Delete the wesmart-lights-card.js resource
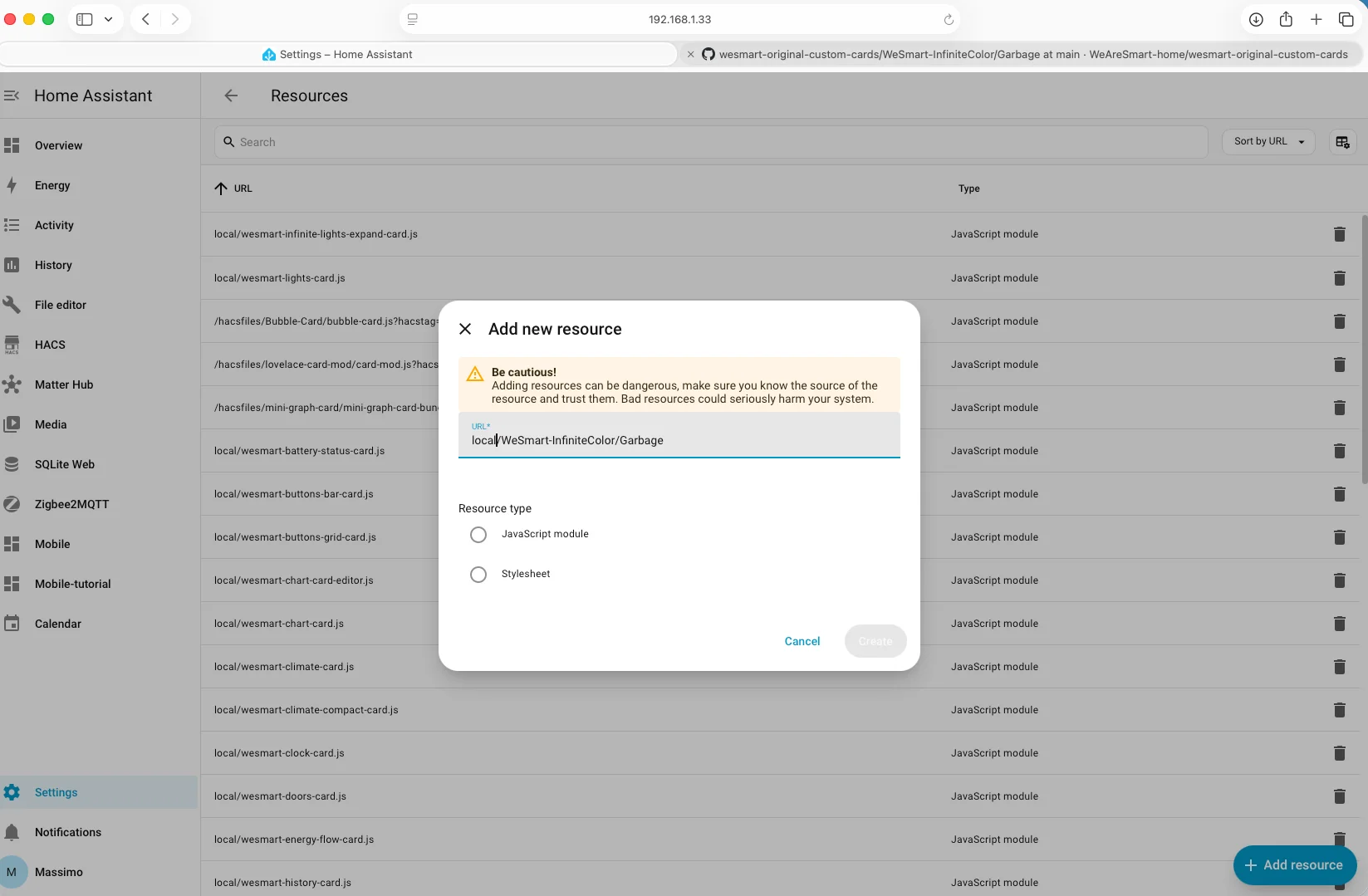The height and width of the screenshot is (896, 1368). [x=1339, y=278]
